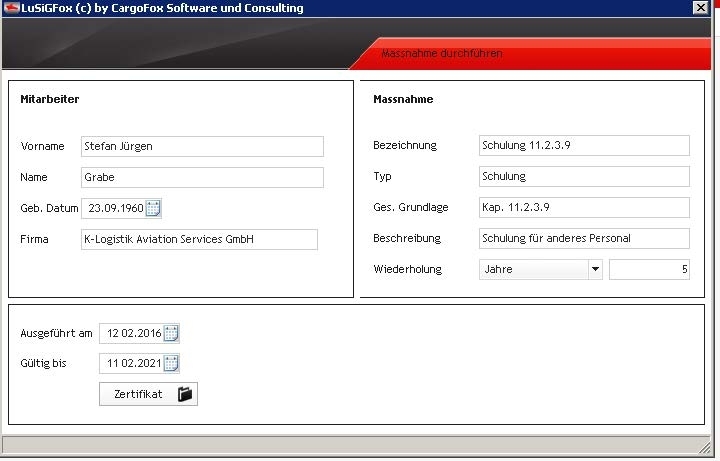720x461 pixels.
Task: Click the Beschreibung label
Action: click(407, 238)
